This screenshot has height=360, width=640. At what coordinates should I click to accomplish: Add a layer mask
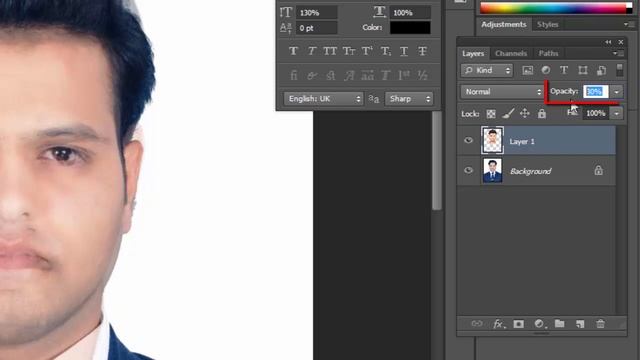(518, 324)
